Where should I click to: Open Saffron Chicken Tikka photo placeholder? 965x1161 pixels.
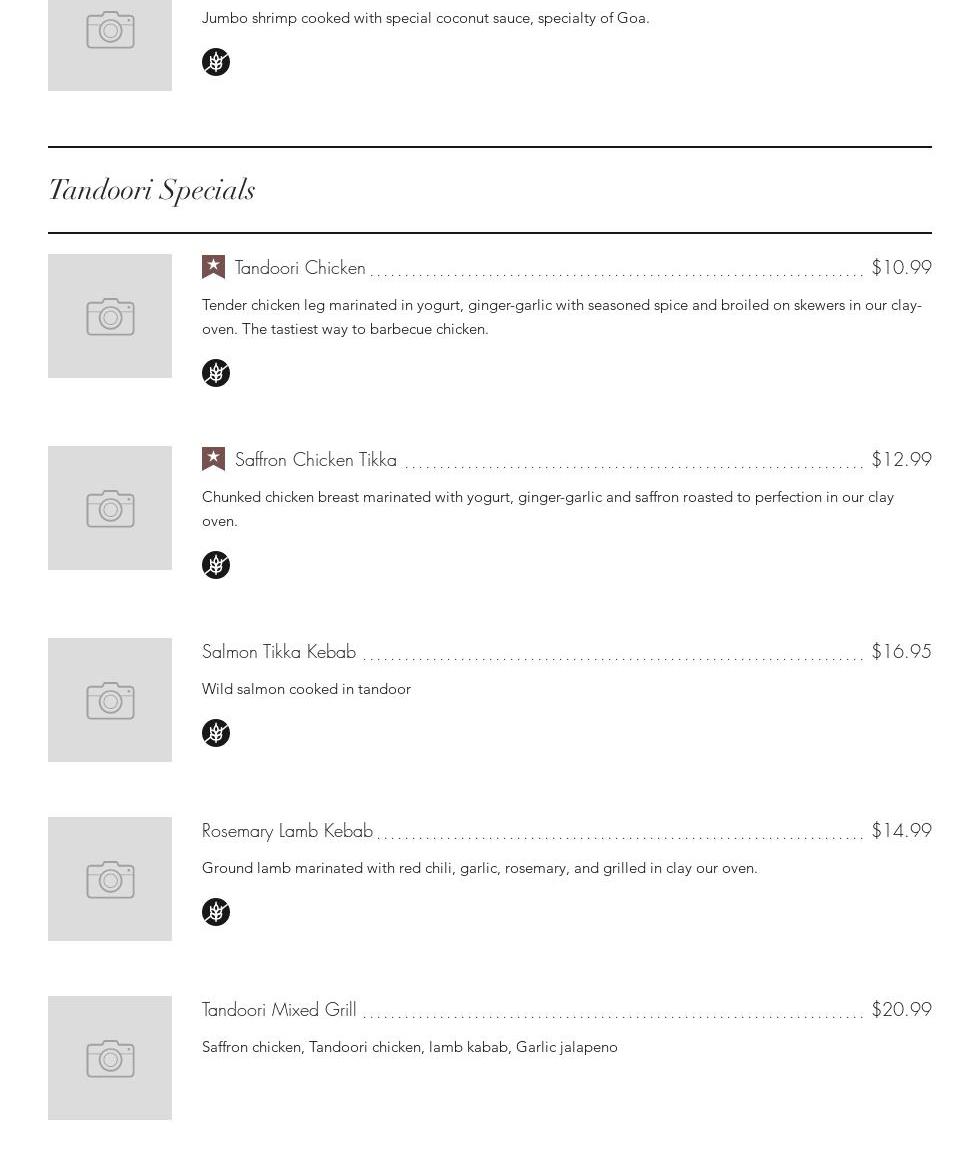(x=110, y=508)
